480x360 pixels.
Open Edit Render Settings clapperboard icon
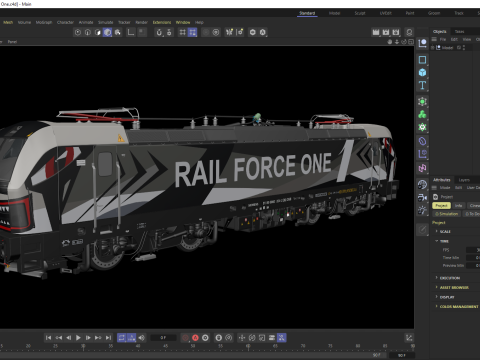point(396,32)
